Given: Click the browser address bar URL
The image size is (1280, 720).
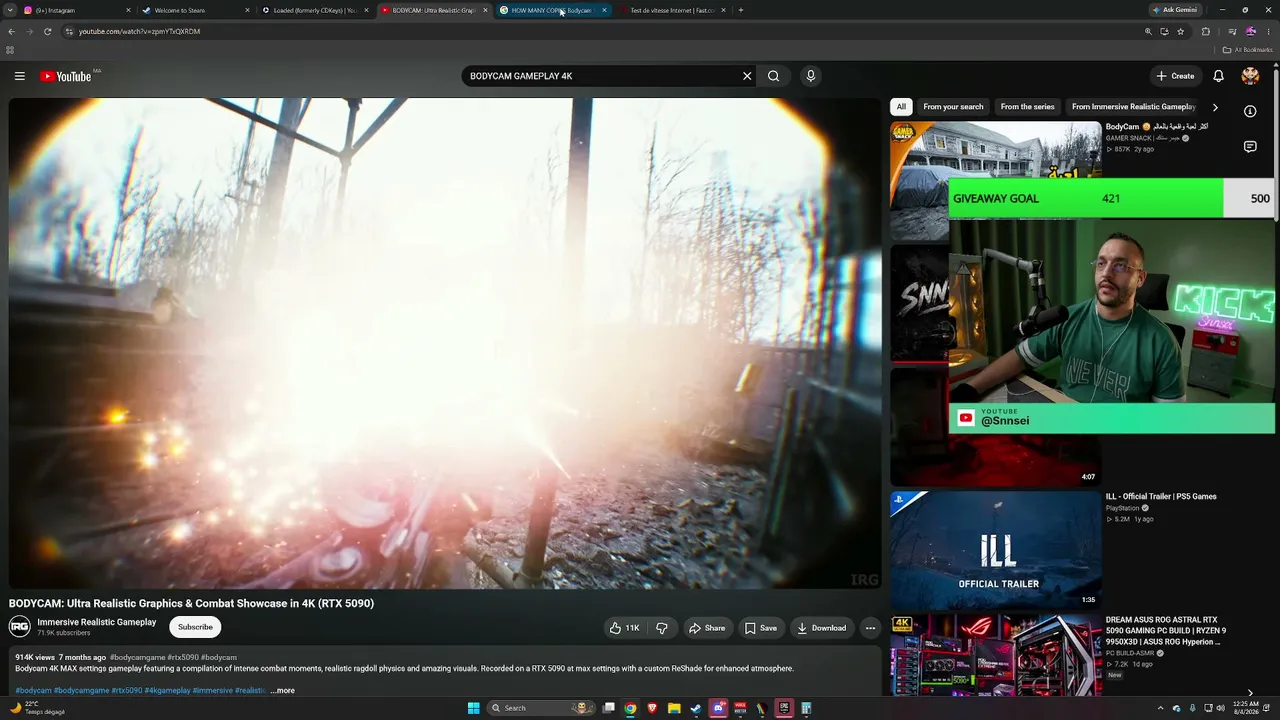Looking at the screenshot, I should (139, 32).
